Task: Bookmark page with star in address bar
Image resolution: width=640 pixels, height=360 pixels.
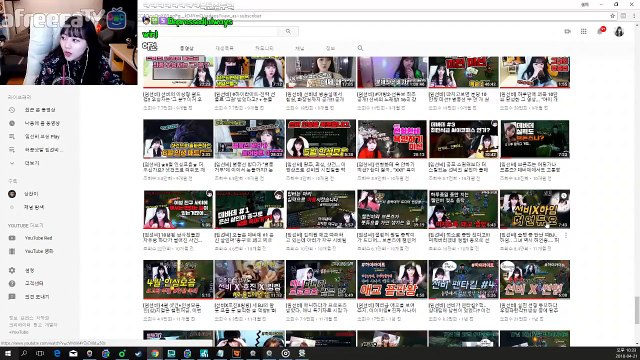Action: pos(612,16)
